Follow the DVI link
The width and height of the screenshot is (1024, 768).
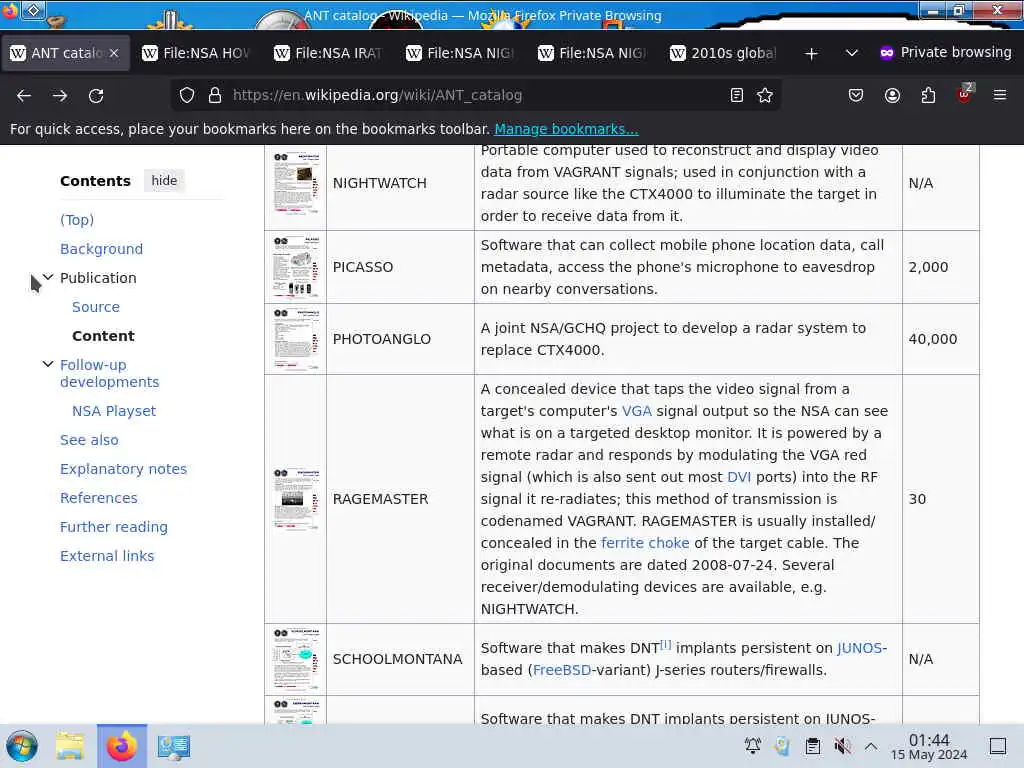pyautogui.click(x=739, y=477)
